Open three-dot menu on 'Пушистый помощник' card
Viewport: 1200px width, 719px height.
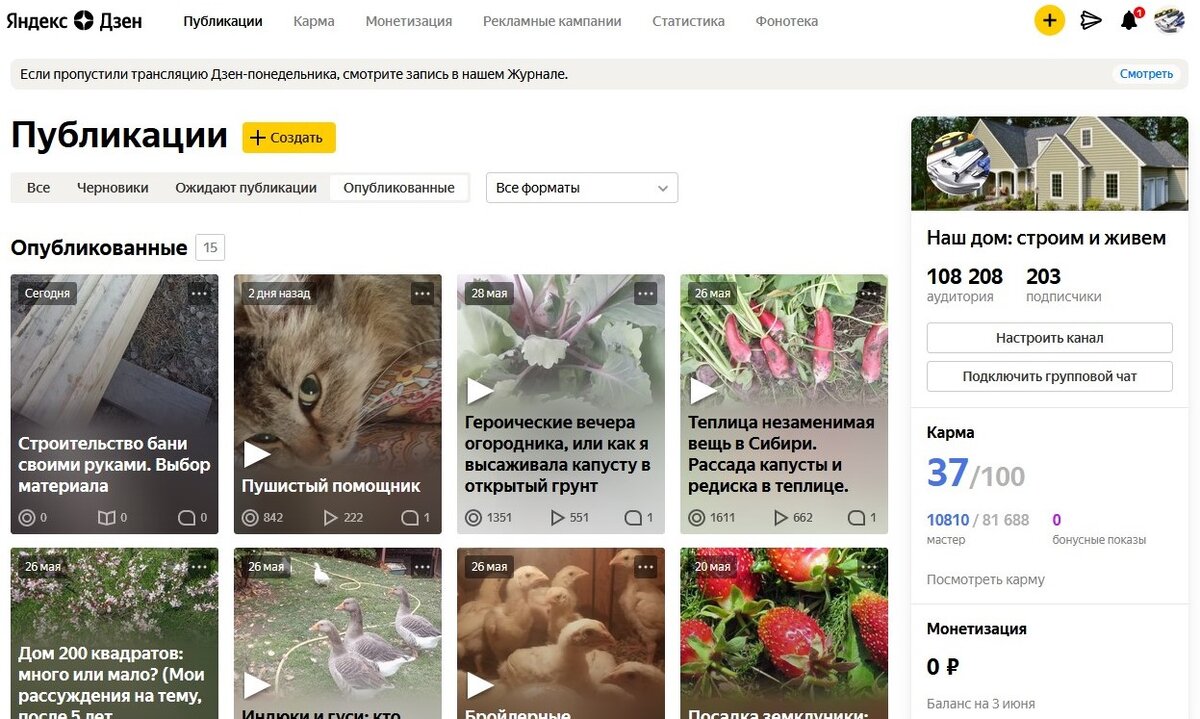pyautogui.click(x=422, y=293)
